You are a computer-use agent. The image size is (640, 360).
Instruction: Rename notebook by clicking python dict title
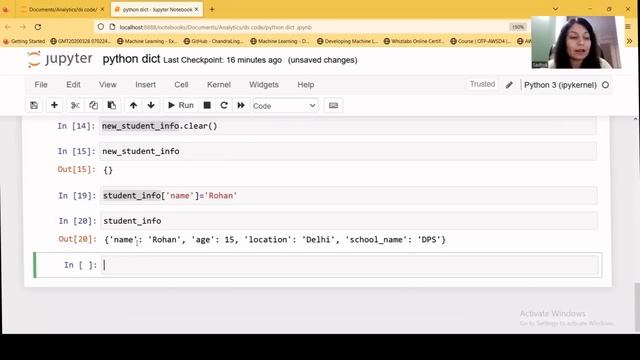coord(131,59)
